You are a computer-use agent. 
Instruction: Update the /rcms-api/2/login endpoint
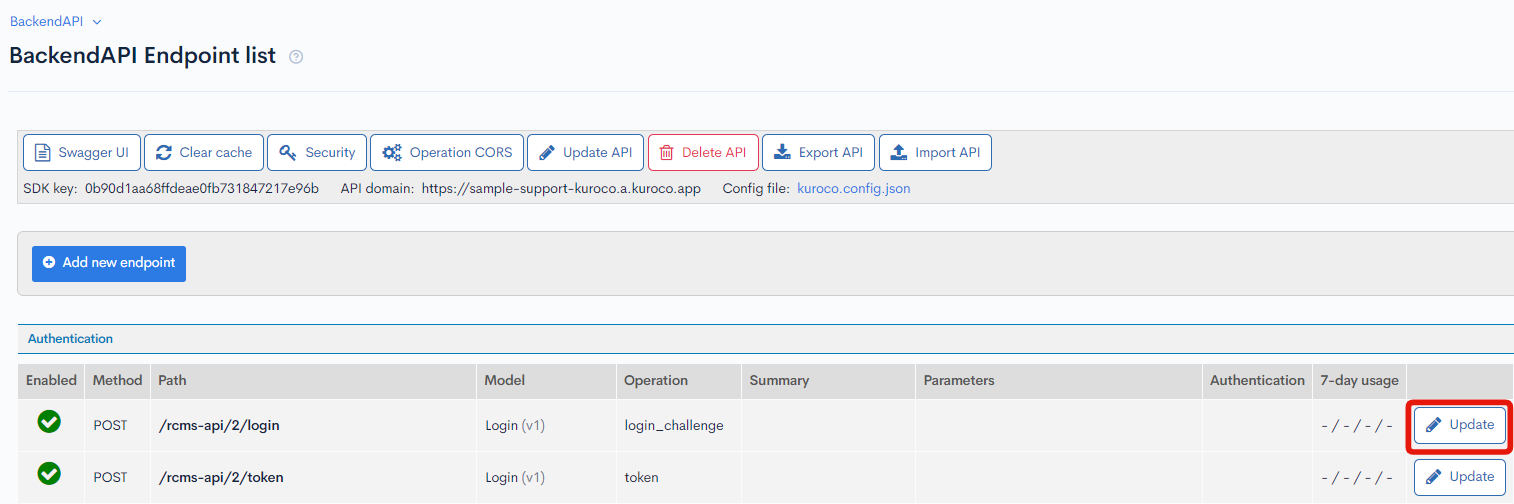coord(1460,425)
